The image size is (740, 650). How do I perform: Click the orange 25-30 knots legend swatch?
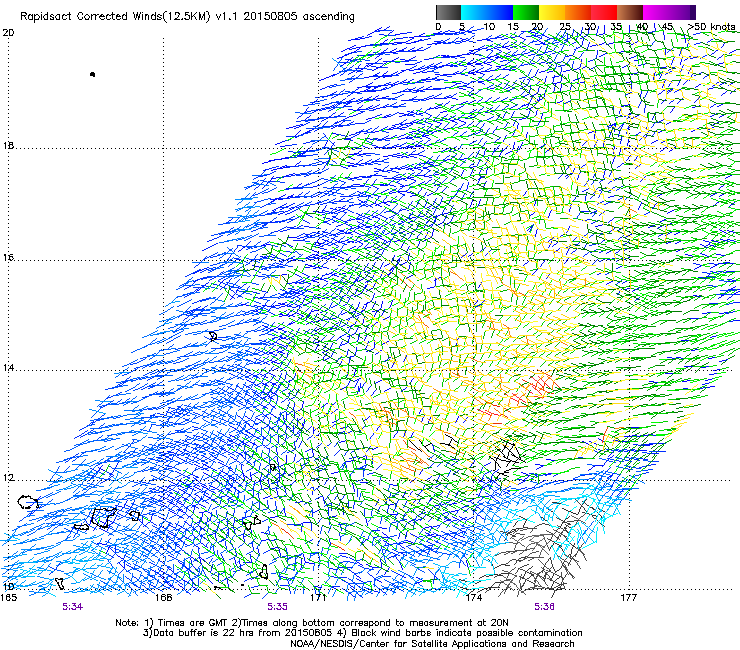[x=578, y=12]
